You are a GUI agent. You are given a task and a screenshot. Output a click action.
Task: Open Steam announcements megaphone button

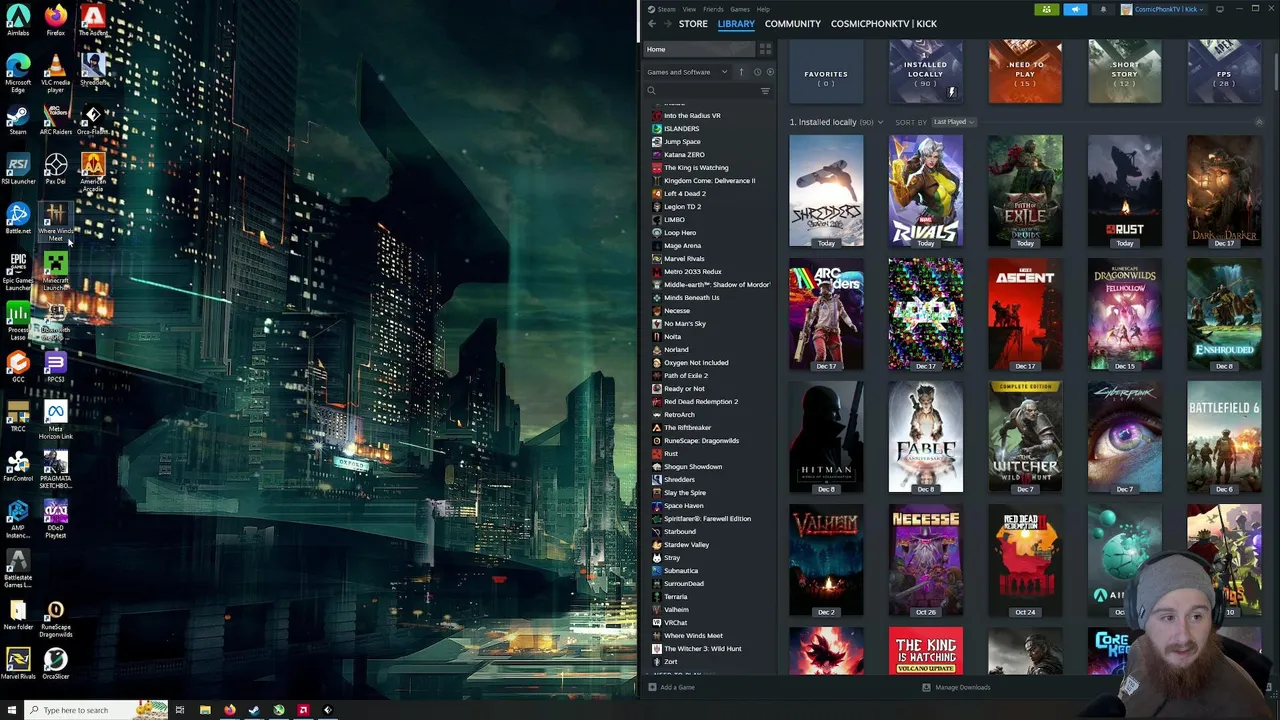(x=1075, y=9)
